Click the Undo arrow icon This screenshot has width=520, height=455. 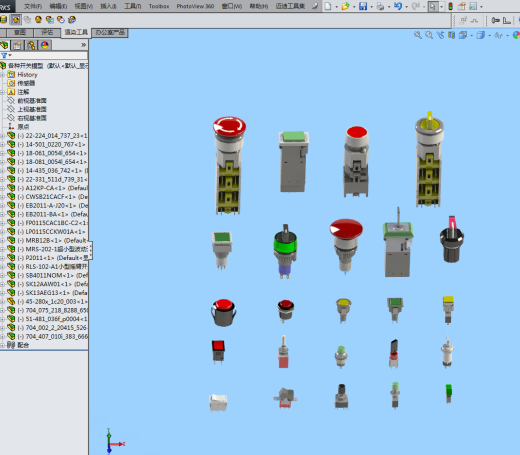(397, 6)
